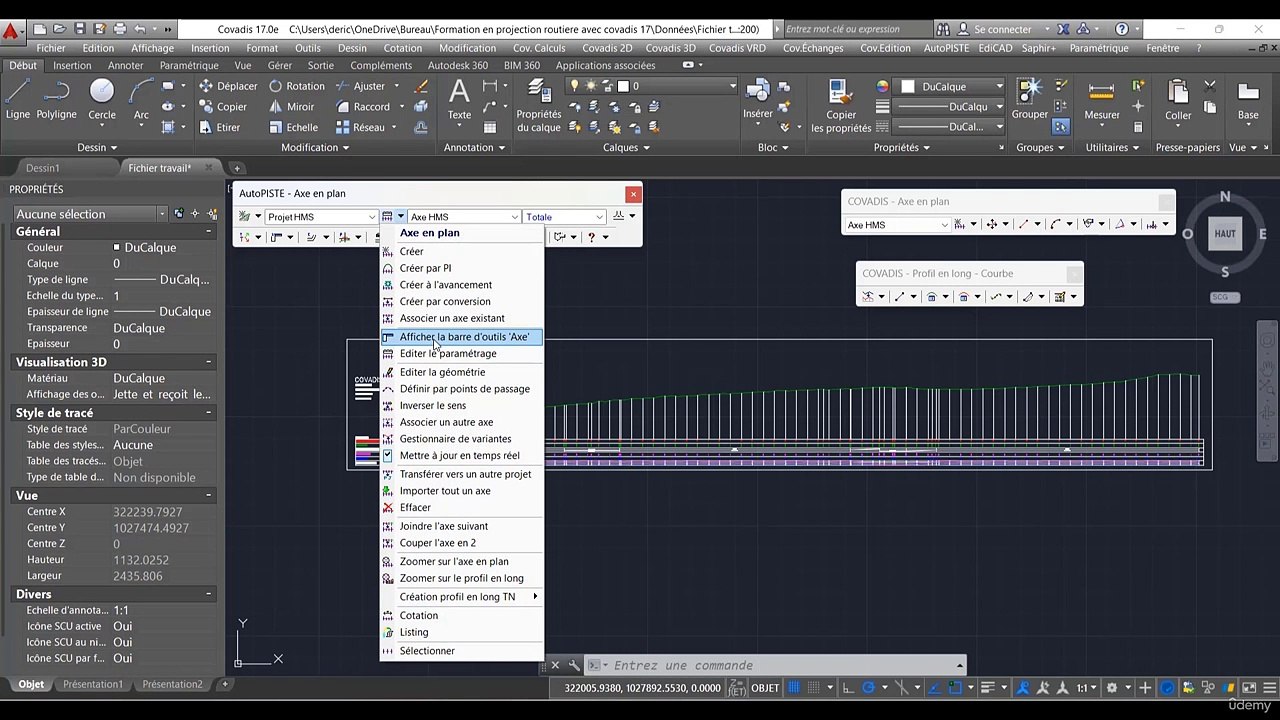Switch to the Fichier travail document tab
This screenshot has height=720, width=1280.
pos(159,168)
